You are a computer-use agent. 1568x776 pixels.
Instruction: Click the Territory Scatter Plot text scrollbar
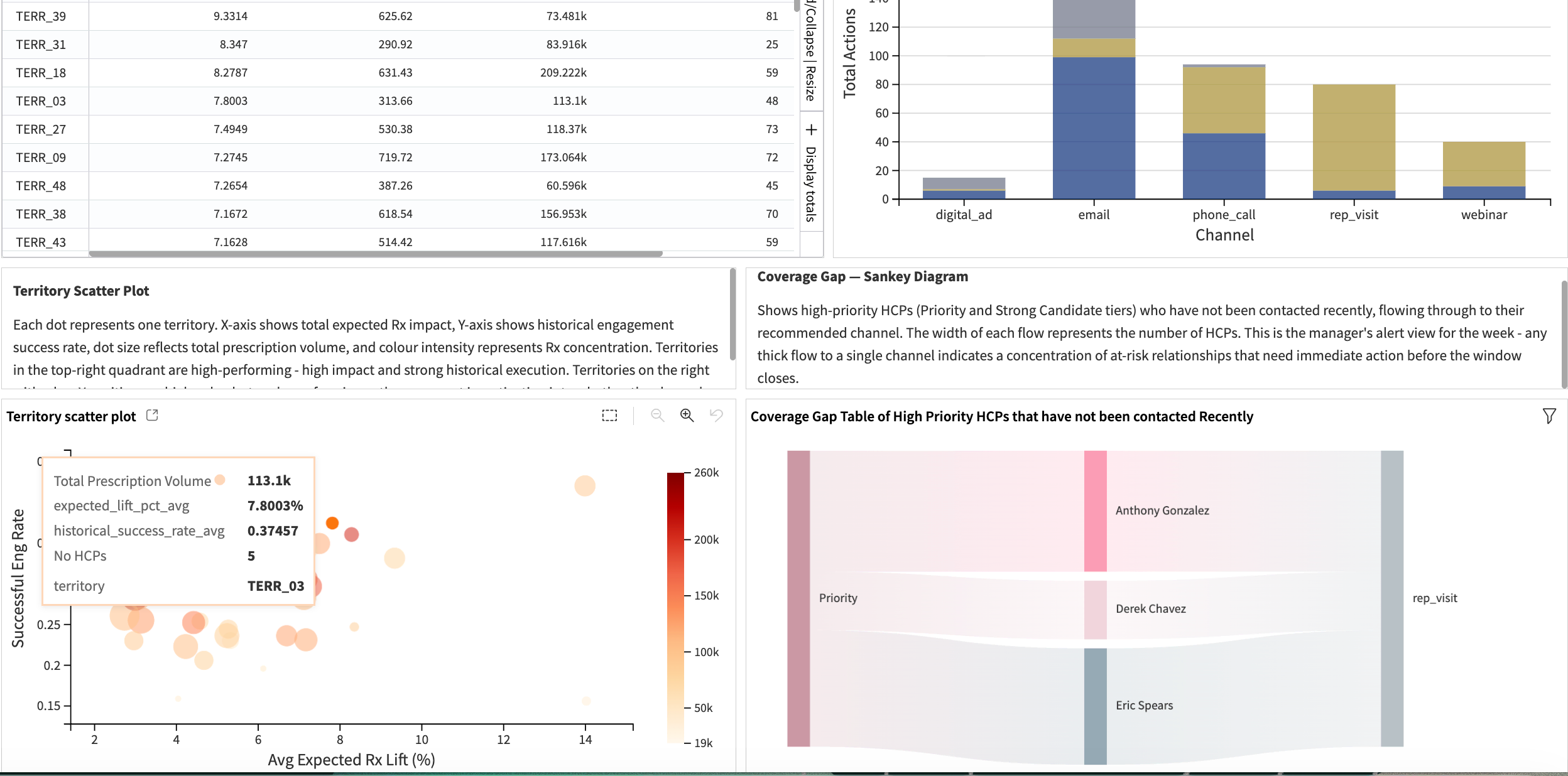[732, 315]
